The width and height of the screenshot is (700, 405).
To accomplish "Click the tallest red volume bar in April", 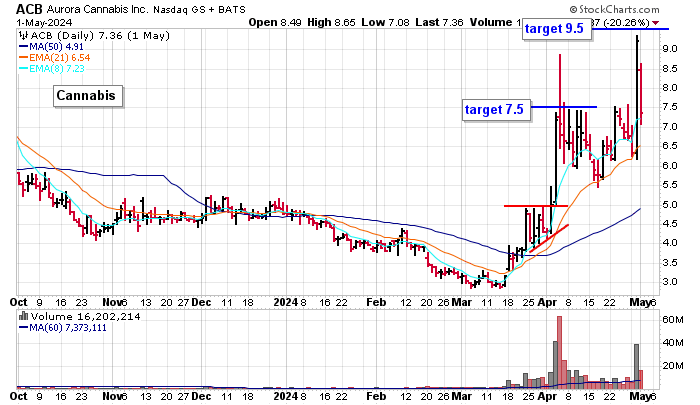I will (559, 352).
